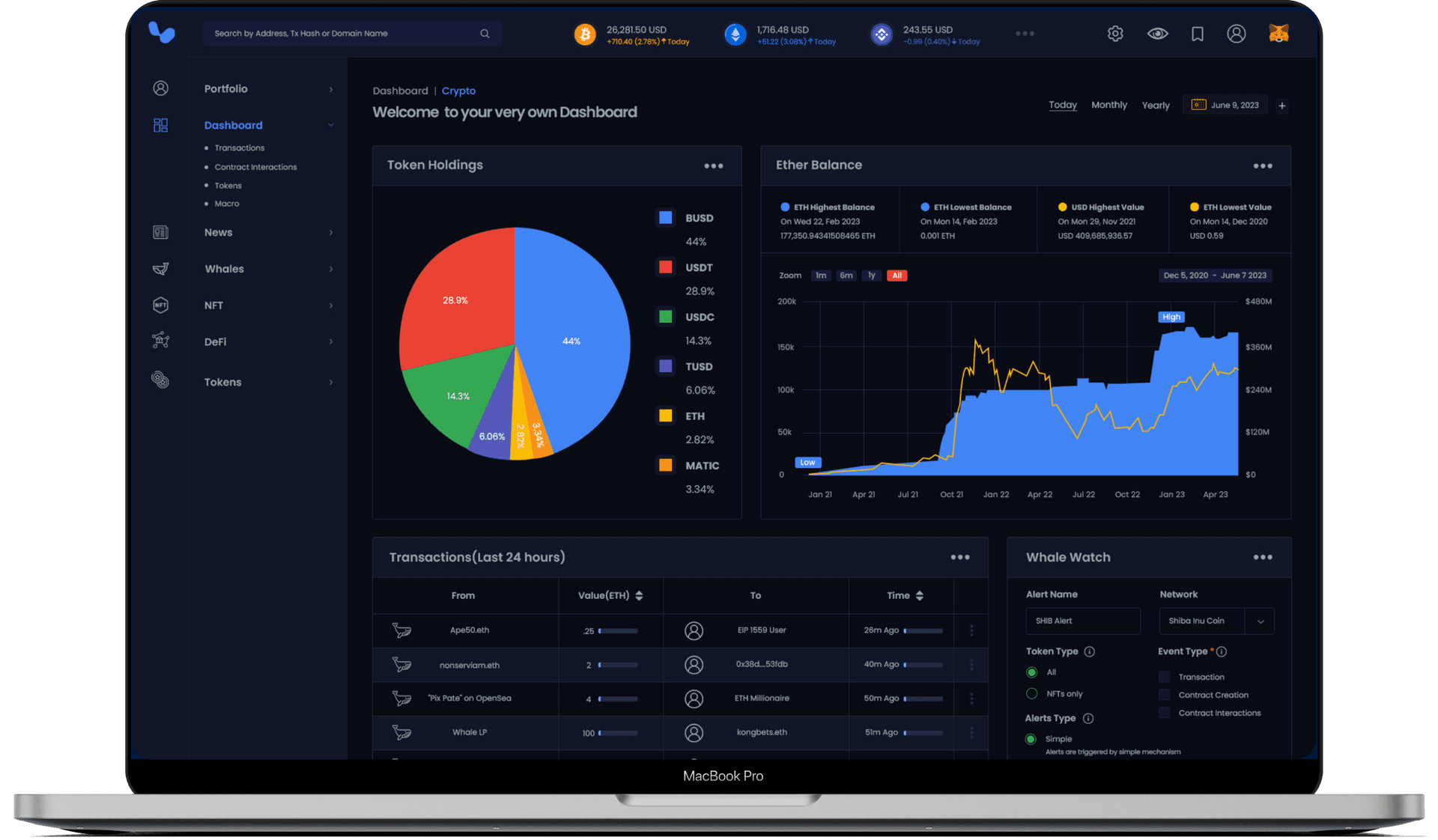1438x840 pixels.
Task: Click the SHIB Alert name field
Action: (1083, 621)
